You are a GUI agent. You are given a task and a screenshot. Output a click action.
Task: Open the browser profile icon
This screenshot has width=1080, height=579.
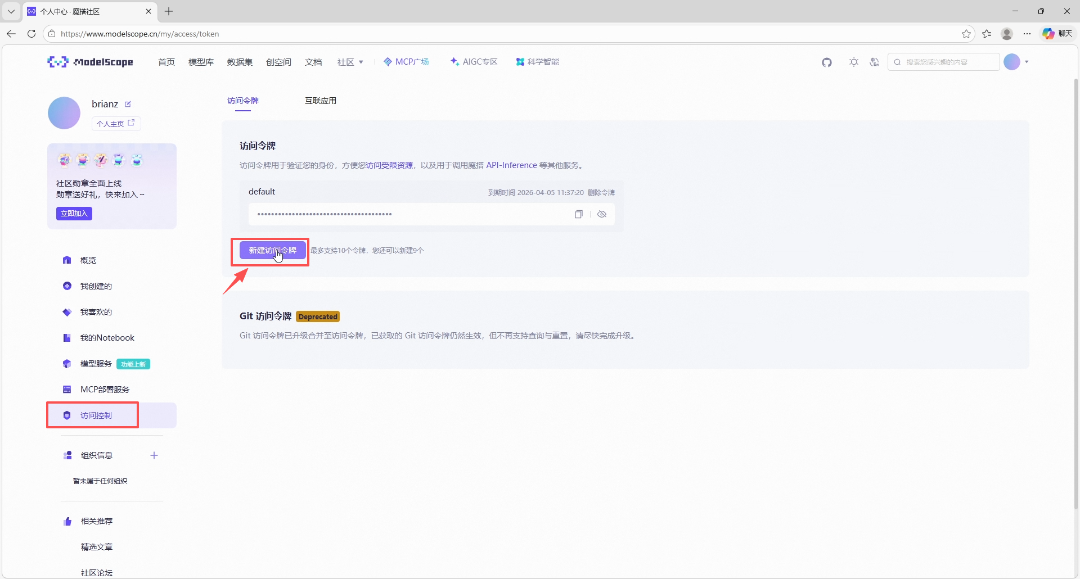click(x=1006, y=34)
